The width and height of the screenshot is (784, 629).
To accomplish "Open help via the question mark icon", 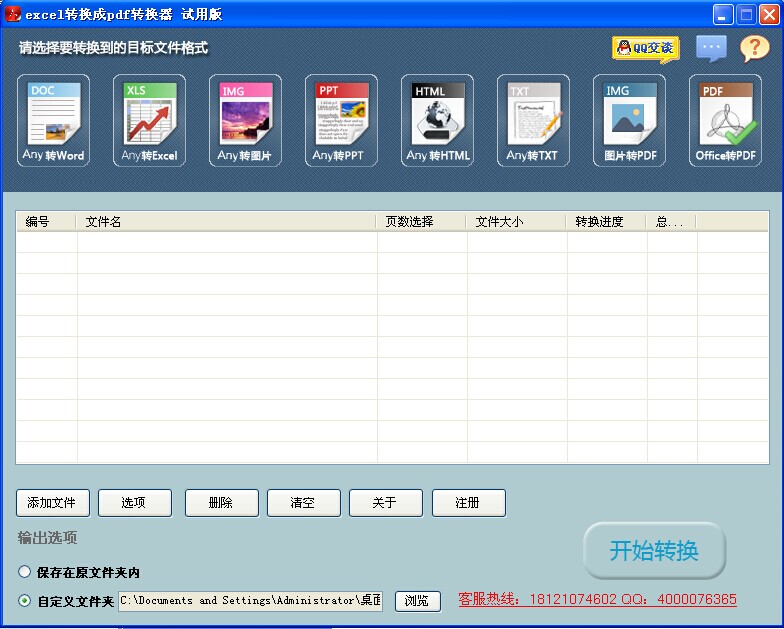I will (x=754, y=47).
